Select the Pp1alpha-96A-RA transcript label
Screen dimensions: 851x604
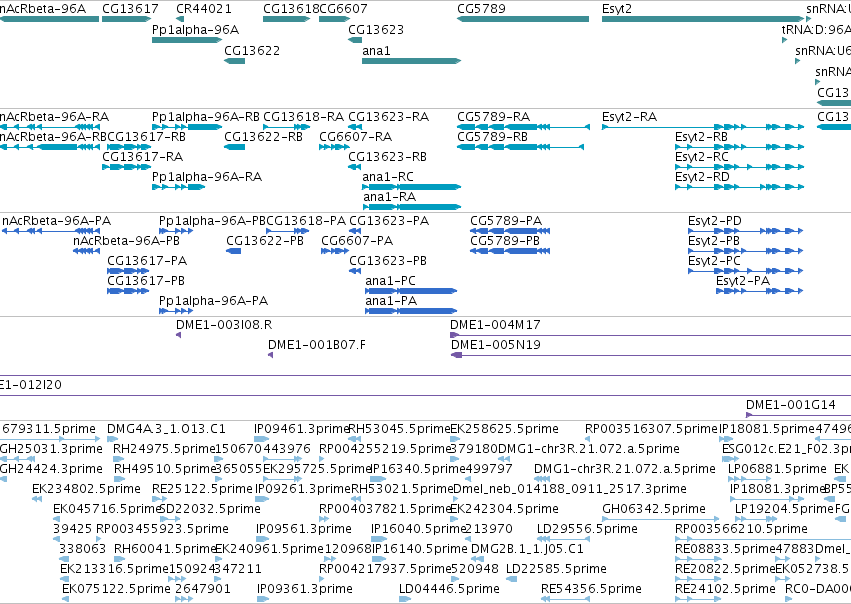tap(207, 177)
